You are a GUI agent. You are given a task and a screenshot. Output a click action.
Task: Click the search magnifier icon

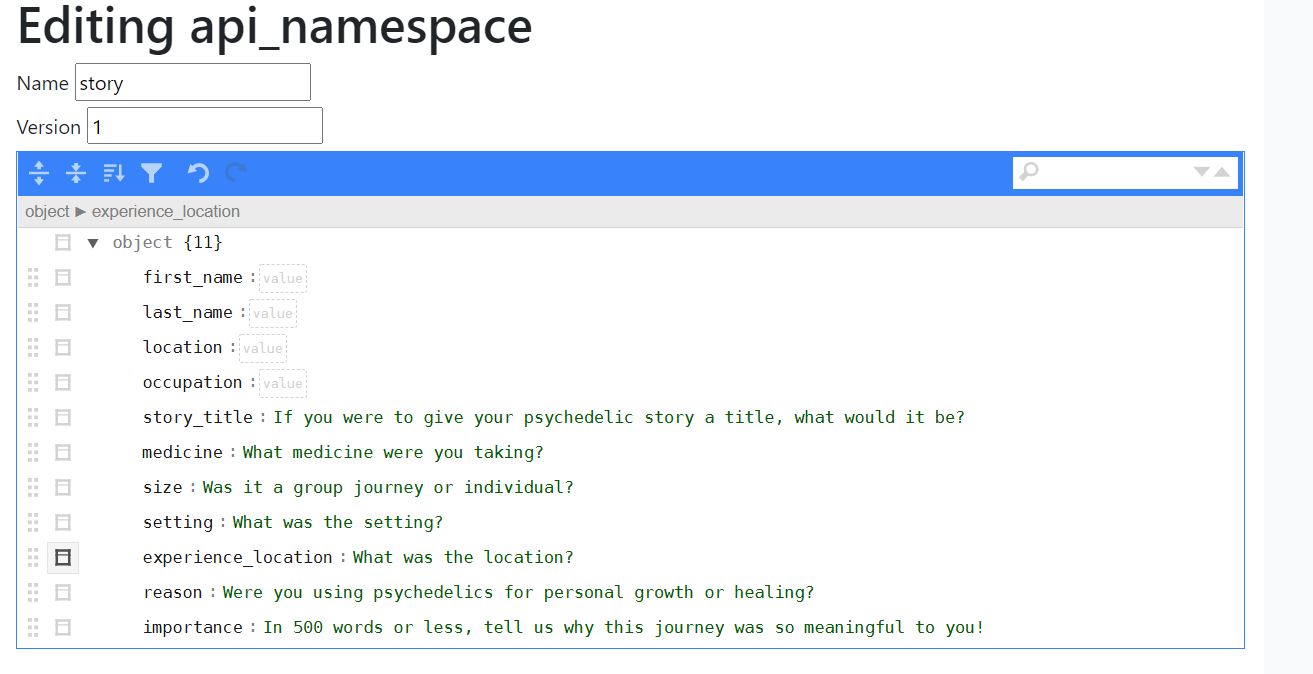pyautogui.click(x=1029, y=172)
